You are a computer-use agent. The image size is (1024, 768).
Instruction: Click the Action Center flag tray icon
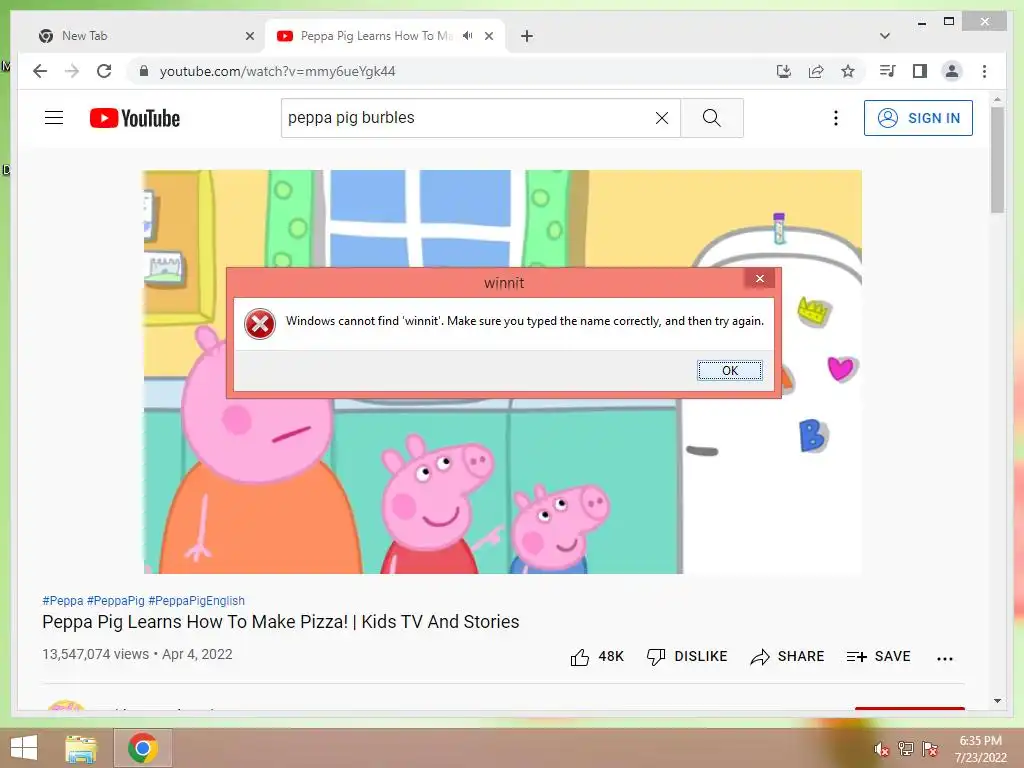click(930, 748)
